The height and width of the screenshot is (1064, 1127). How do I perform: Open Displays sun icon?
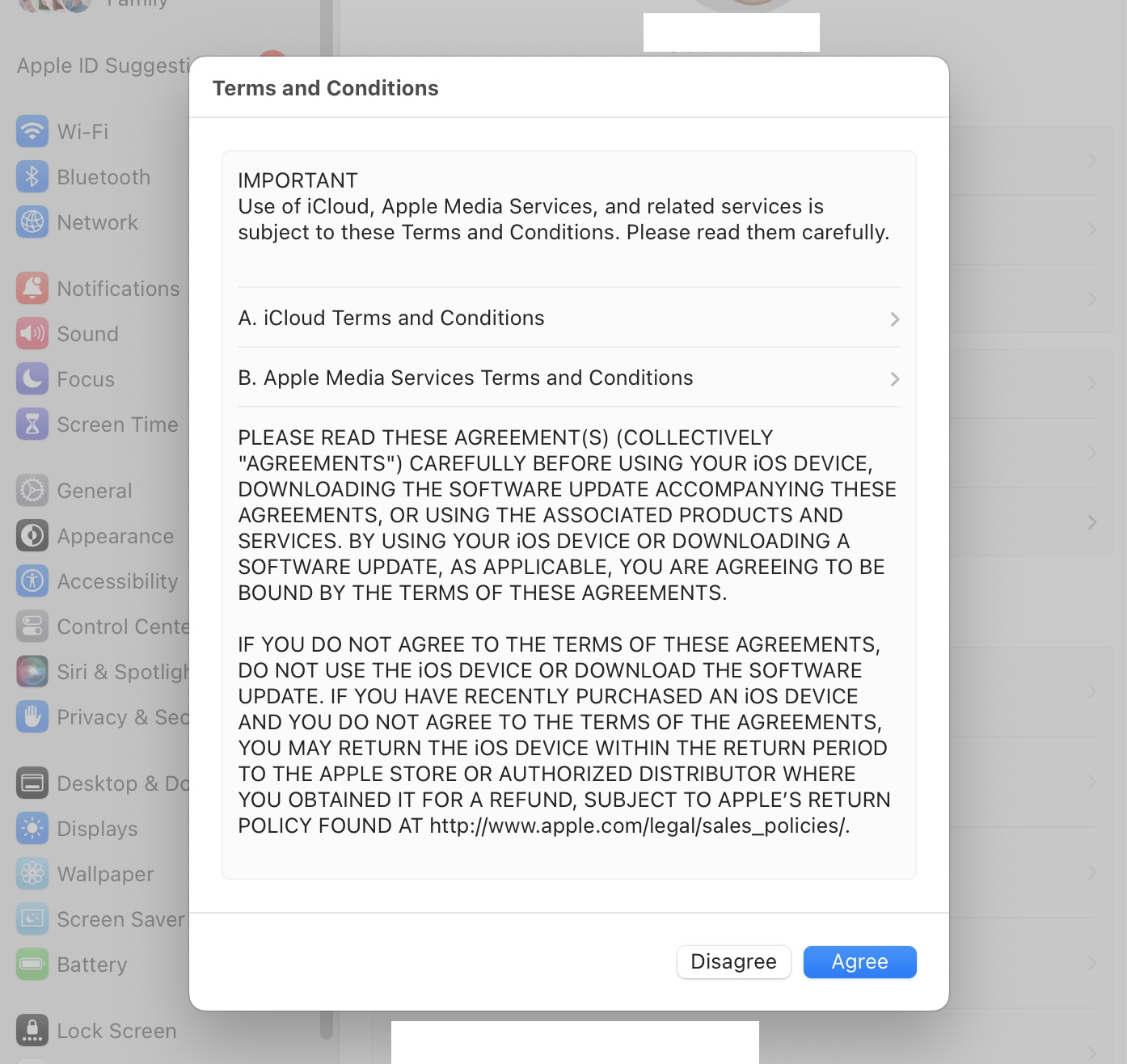(32, 828)
